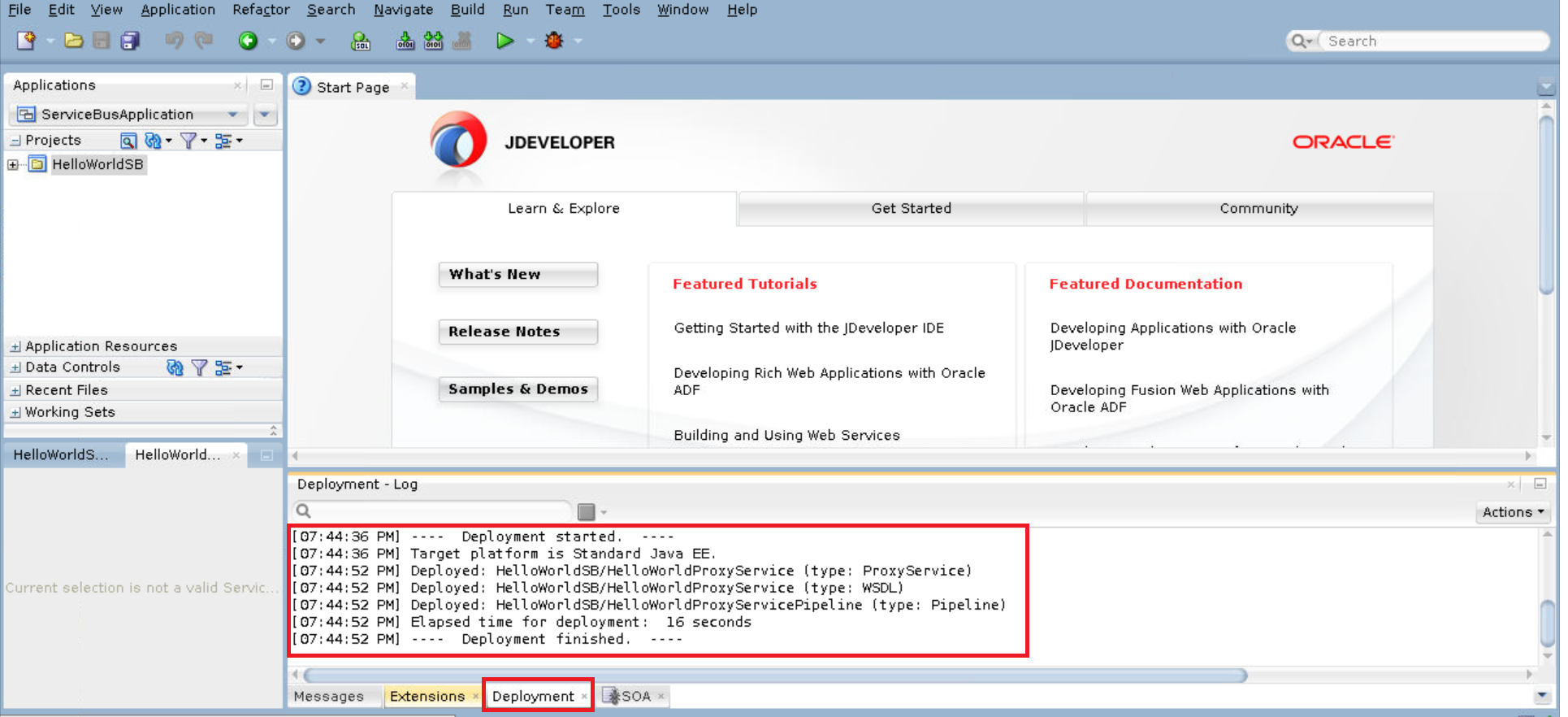Click the Data Controls filter funnel icon
The width and height of the screenshot is (1568, 717).
pos(199,367)
